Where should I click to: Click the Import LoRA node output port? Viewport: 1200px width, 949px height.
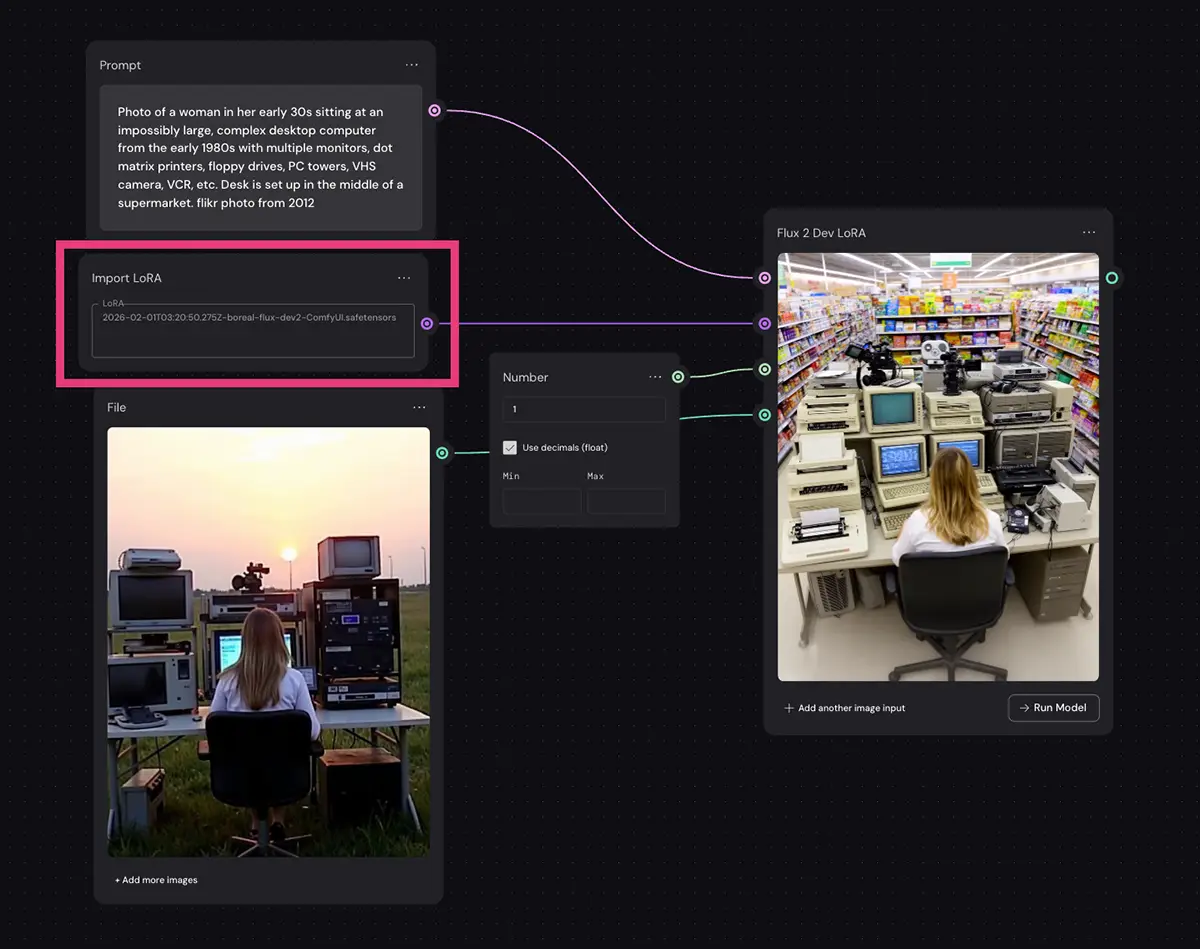pyautogui.click(x=427, y=323)
